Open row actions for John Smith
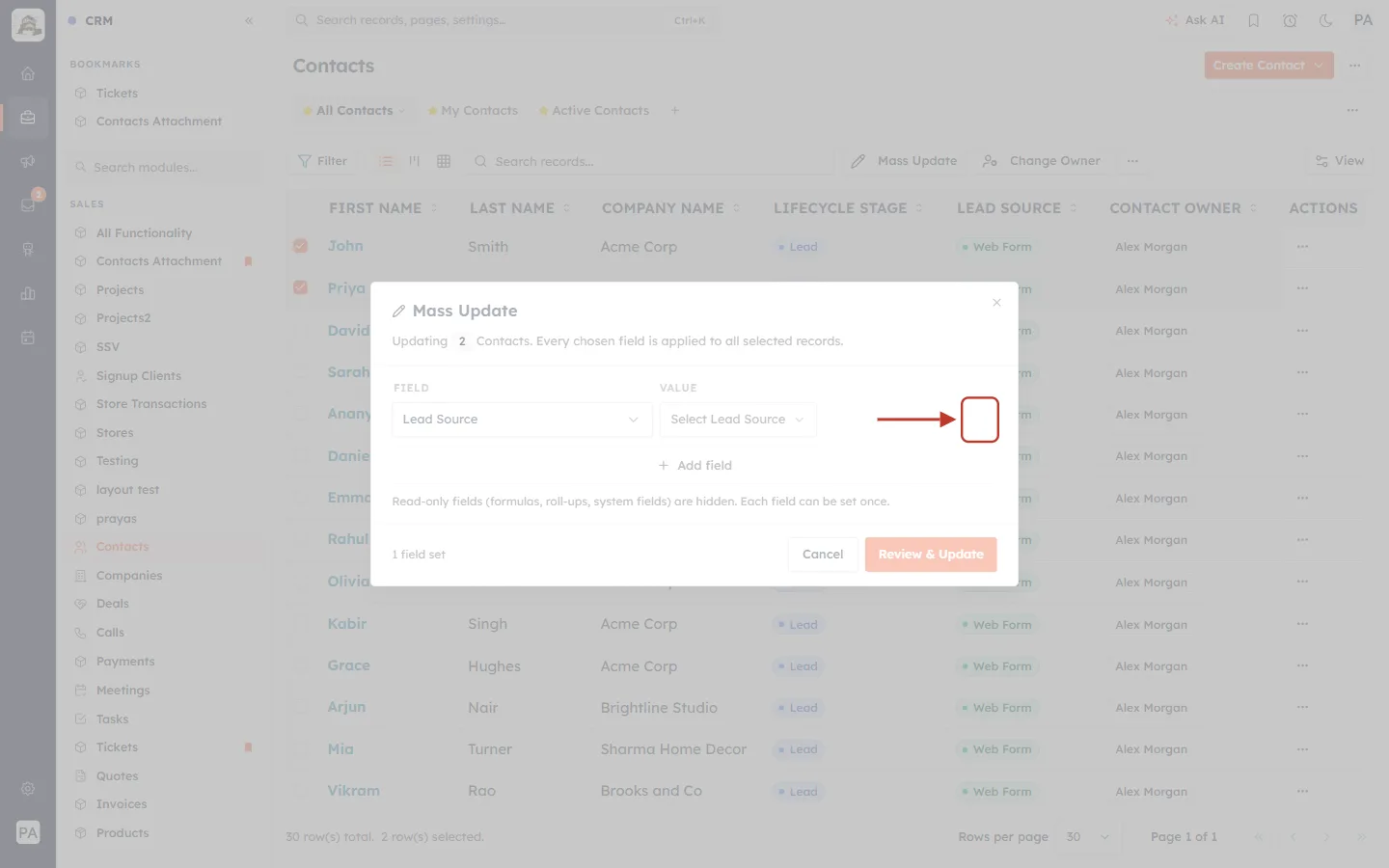 tap(1303, 247)
